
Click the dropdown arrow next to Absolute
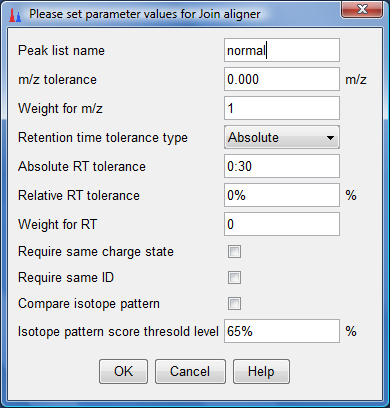coord(330,138)
